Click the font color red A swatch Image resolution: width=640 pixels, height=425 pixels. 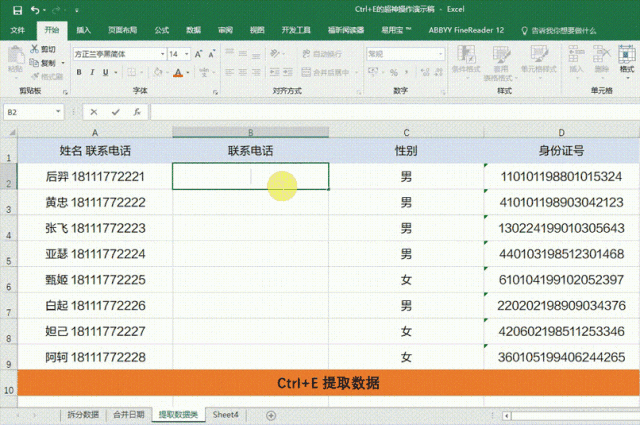(177, 72)
